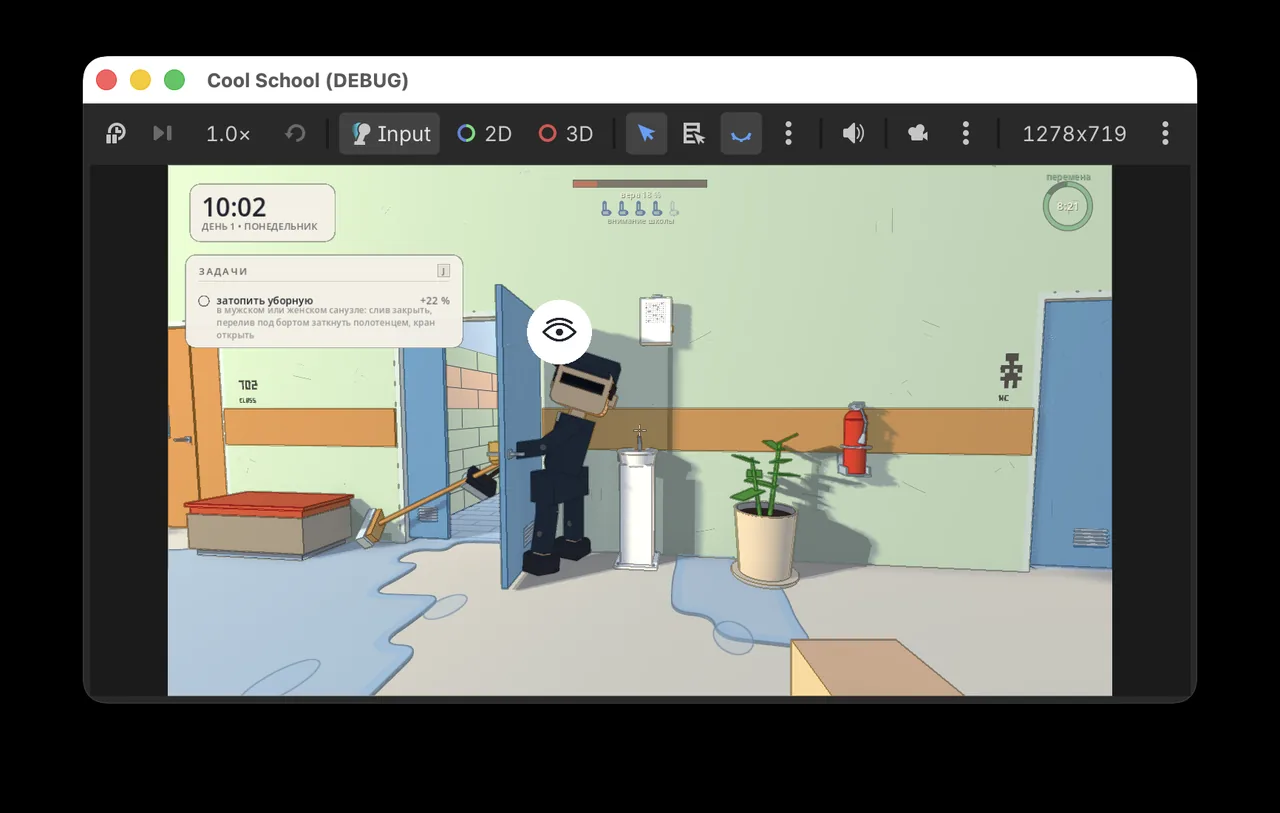1280x813 pixels.
Task: Collapse tasks panel using the J key icon
Action: (443, 271)
